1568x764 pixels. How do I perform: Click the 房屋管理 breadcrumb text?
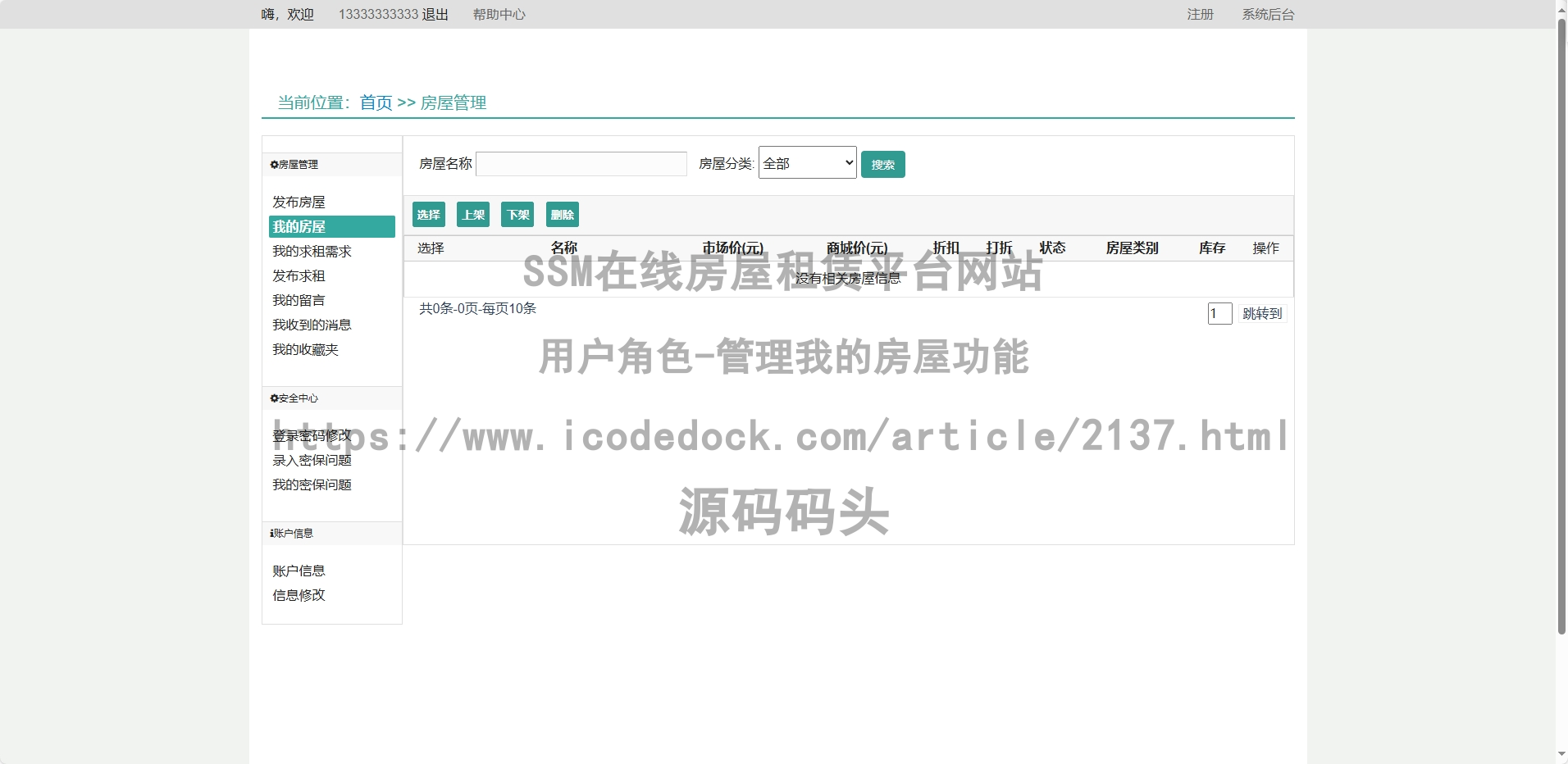point(454,102)
